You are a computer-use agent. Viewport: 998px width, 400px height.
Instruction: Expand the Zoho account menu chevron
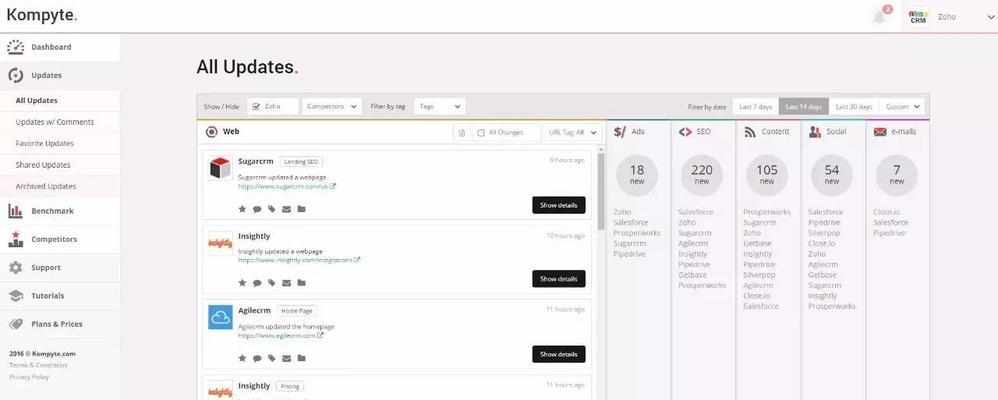click(990, 17)
